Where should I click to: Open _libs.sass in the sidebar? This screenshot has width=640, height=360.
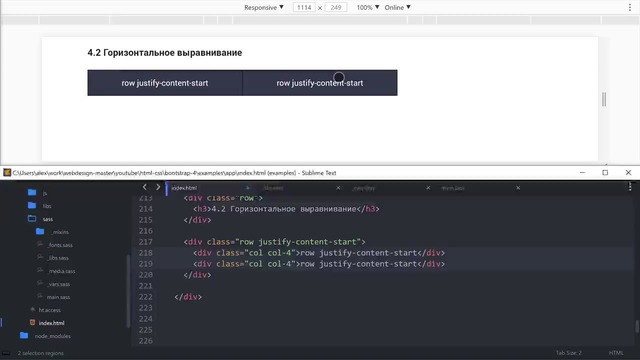58,258
